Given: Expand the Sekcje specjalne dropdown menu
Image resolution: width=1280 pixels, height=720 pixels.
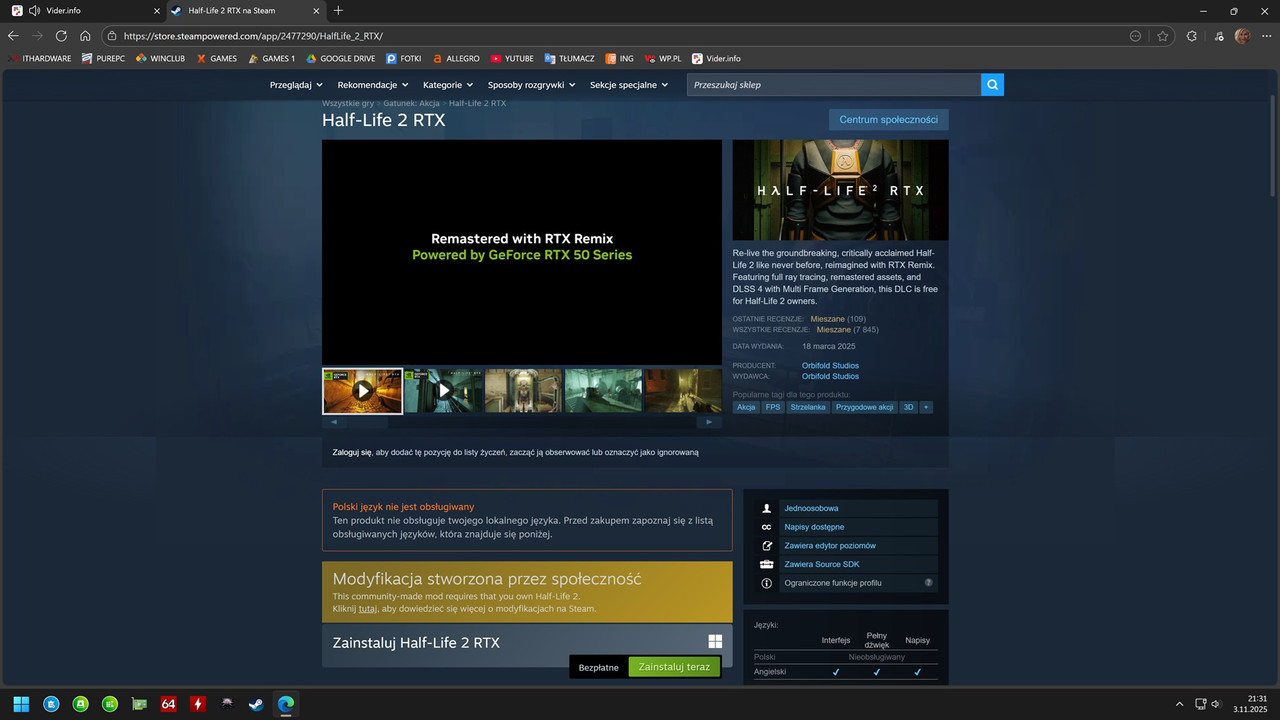Looking at the screenshot, I should (x=629, y=85).
